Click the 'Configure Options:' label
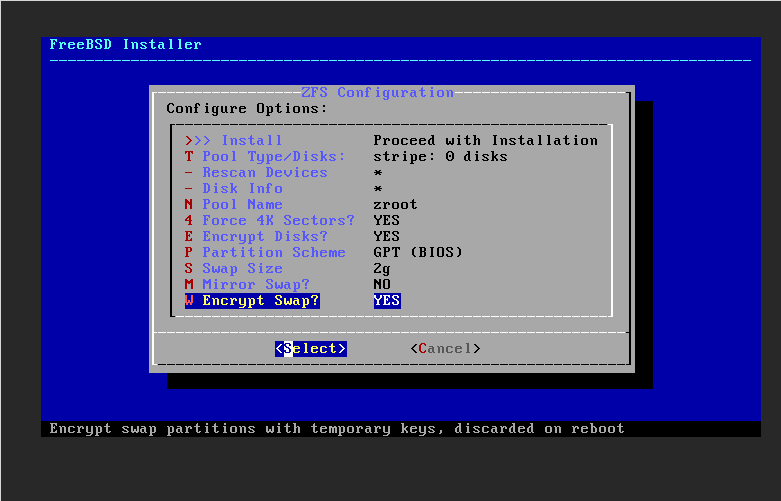 (x=247, y=108)
